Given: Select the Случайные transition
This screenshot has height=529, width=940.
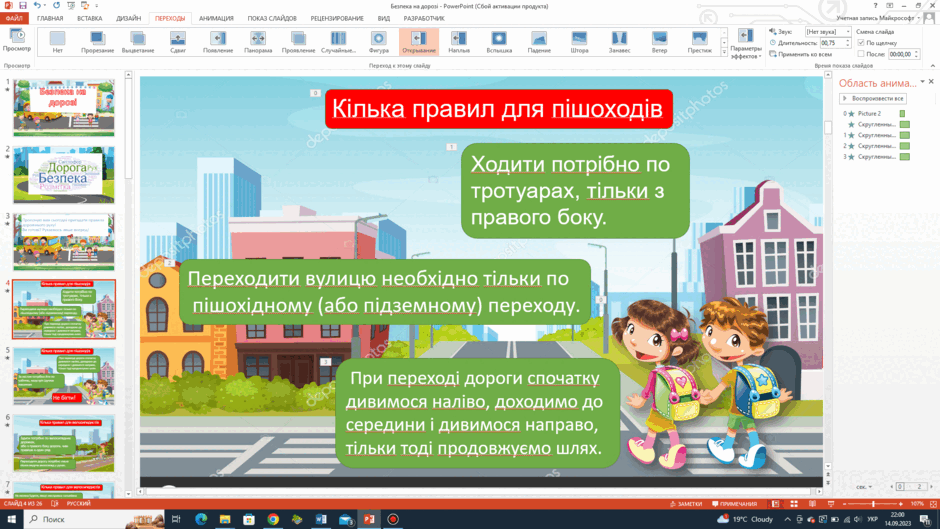Looking at the screenshot, I should pos(338,42).
